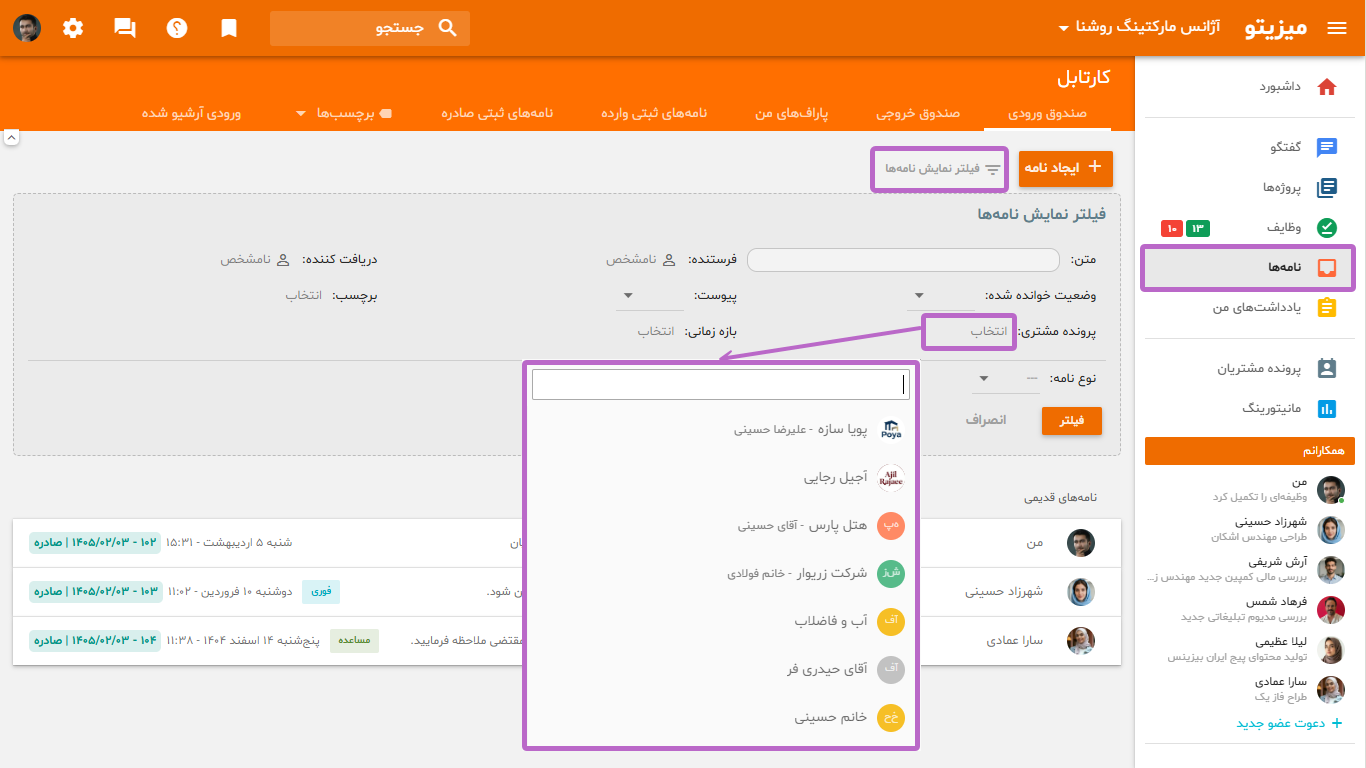Screen dimensions: 1366x768
Task: Open colleague شهرزاد حسینی in همکارانم list
Action: pos(1250,529)
